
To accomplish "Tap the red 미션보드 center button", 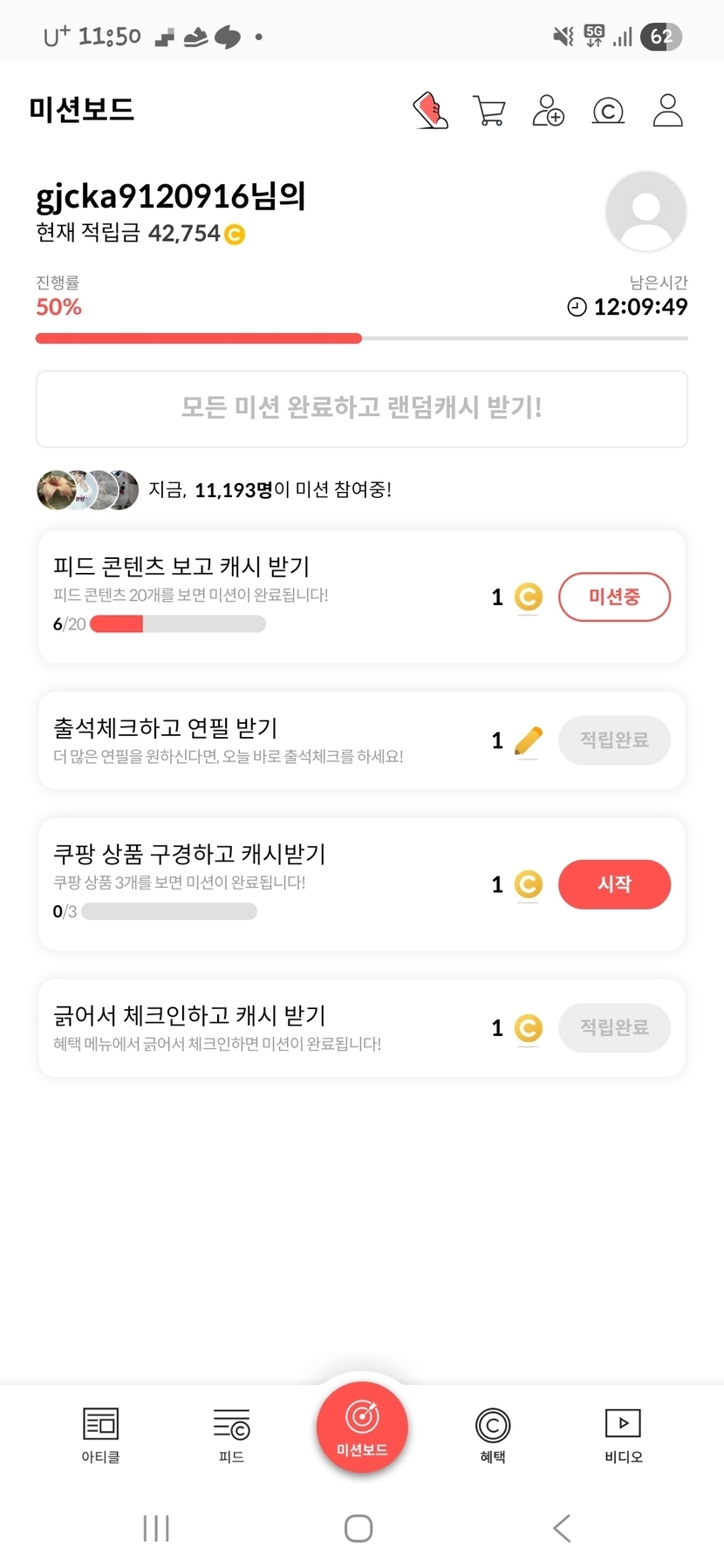I will pos(362,1427).
